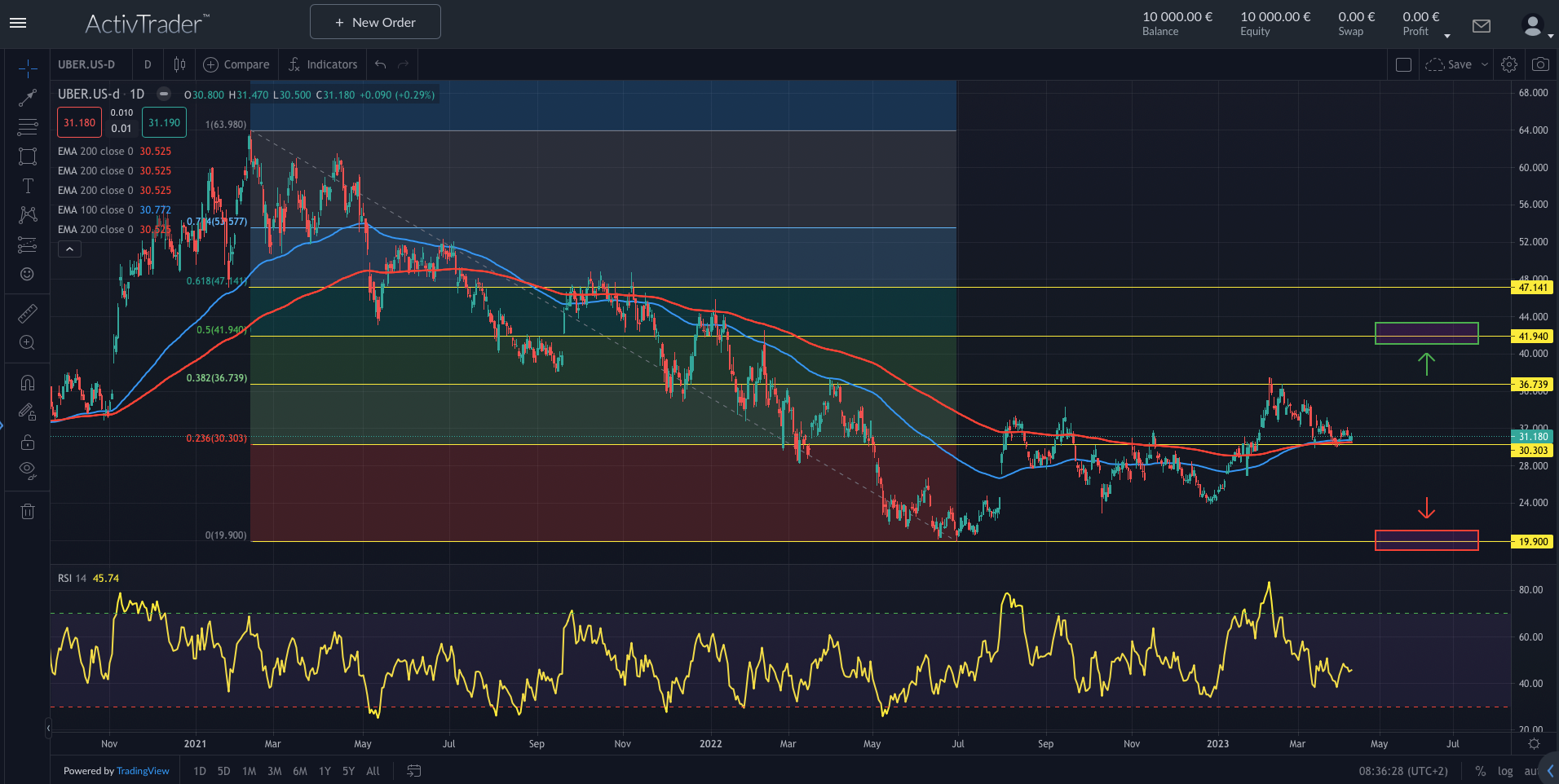Select the trend line drawing tool
Viewport: 1559px width, 784px height.
(28, 98)
